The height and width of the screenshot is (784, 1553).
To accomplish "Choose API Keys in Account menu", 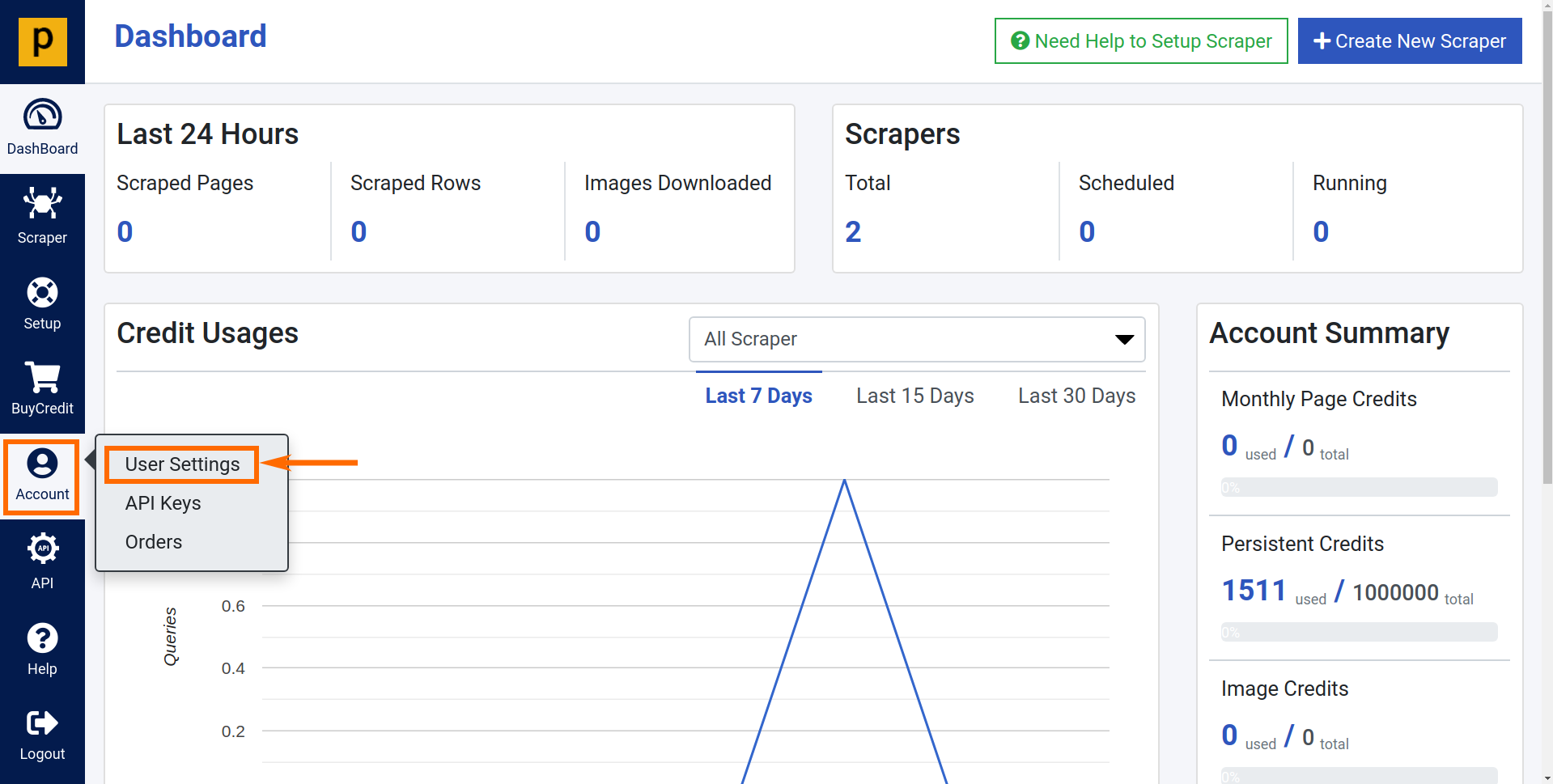I will pos(163,503).
